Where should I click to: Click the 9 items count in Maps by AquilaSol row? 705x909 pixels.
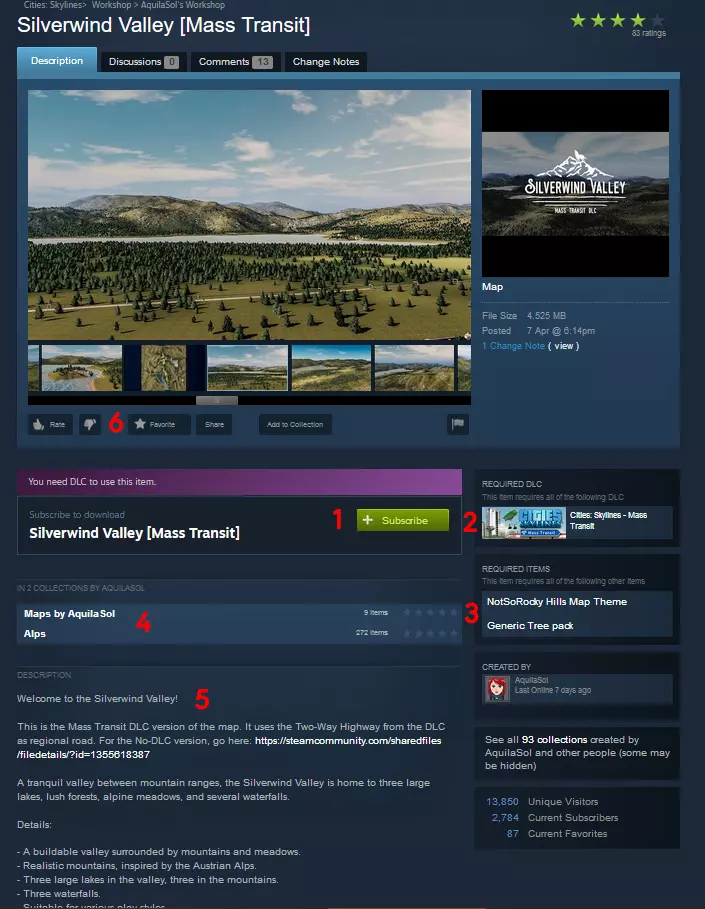pos(376,612)
